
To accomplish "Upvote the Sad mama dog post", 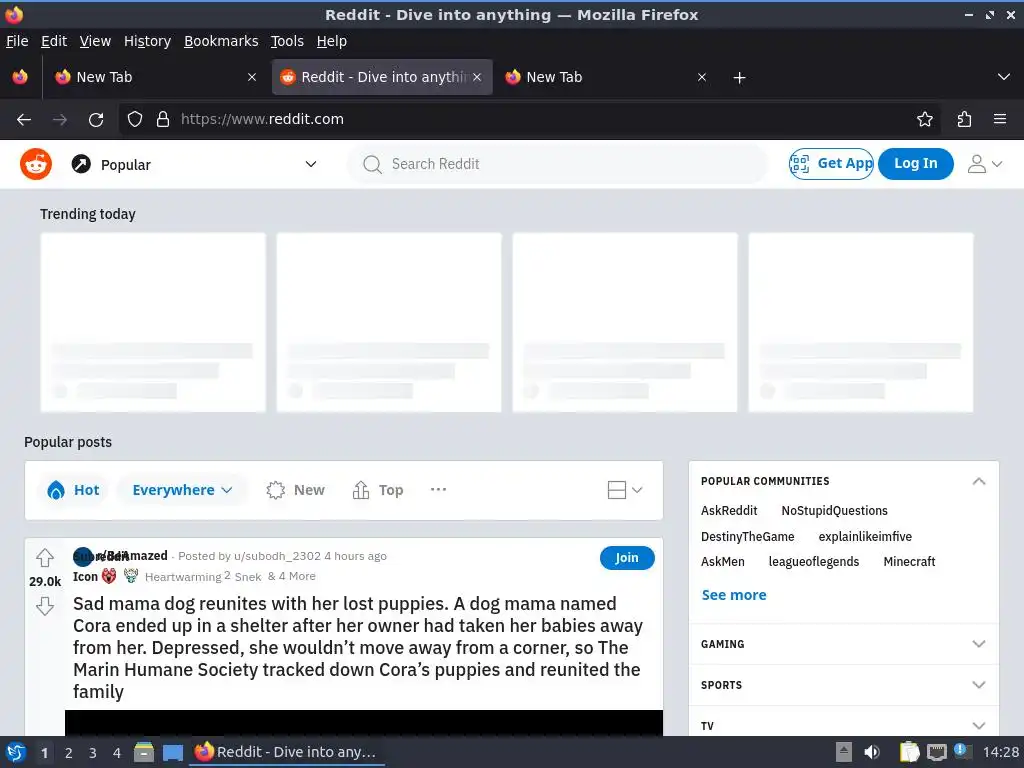I will tap(45, 558).
